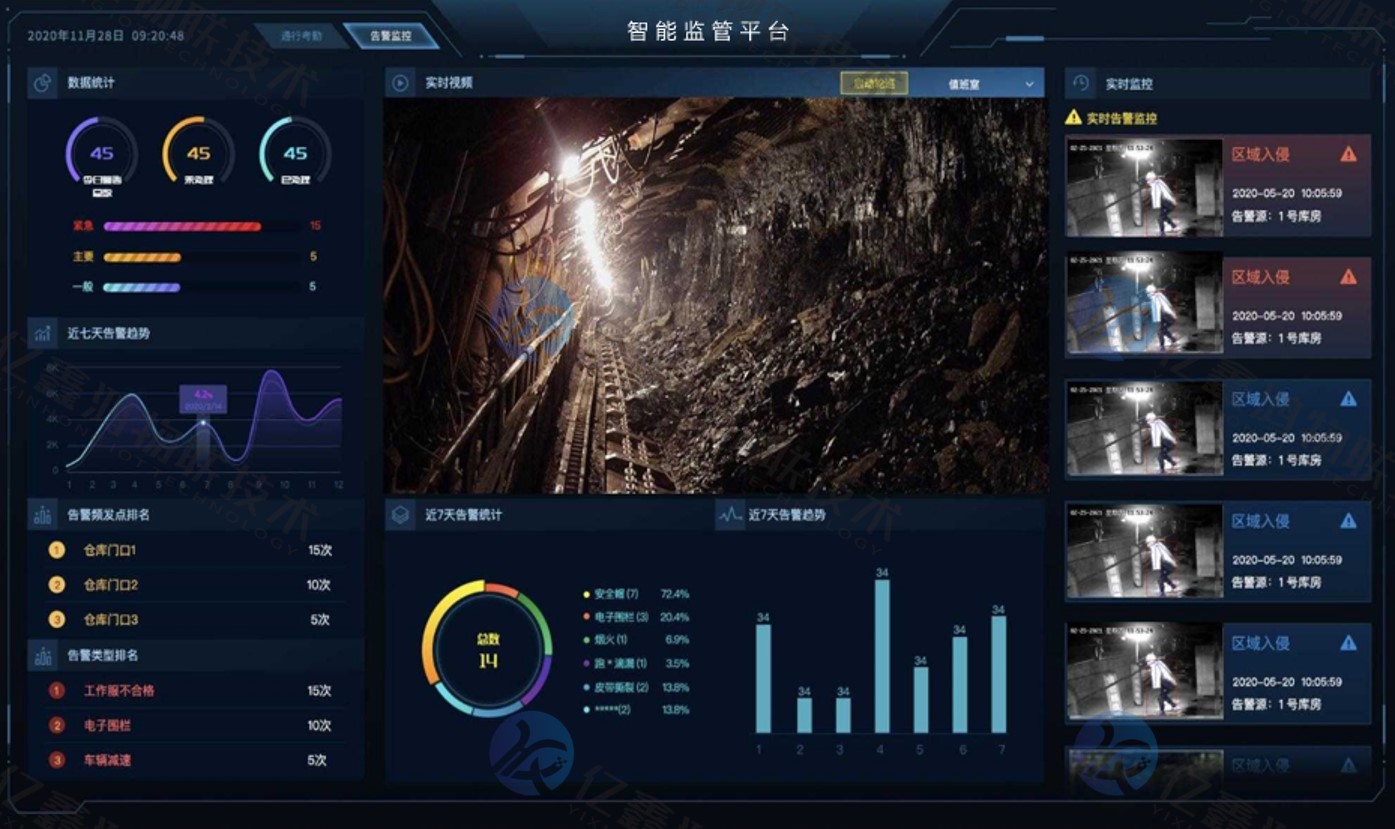
Task: Open the first alarm snapshot thumbnail
Action: 1143,186
